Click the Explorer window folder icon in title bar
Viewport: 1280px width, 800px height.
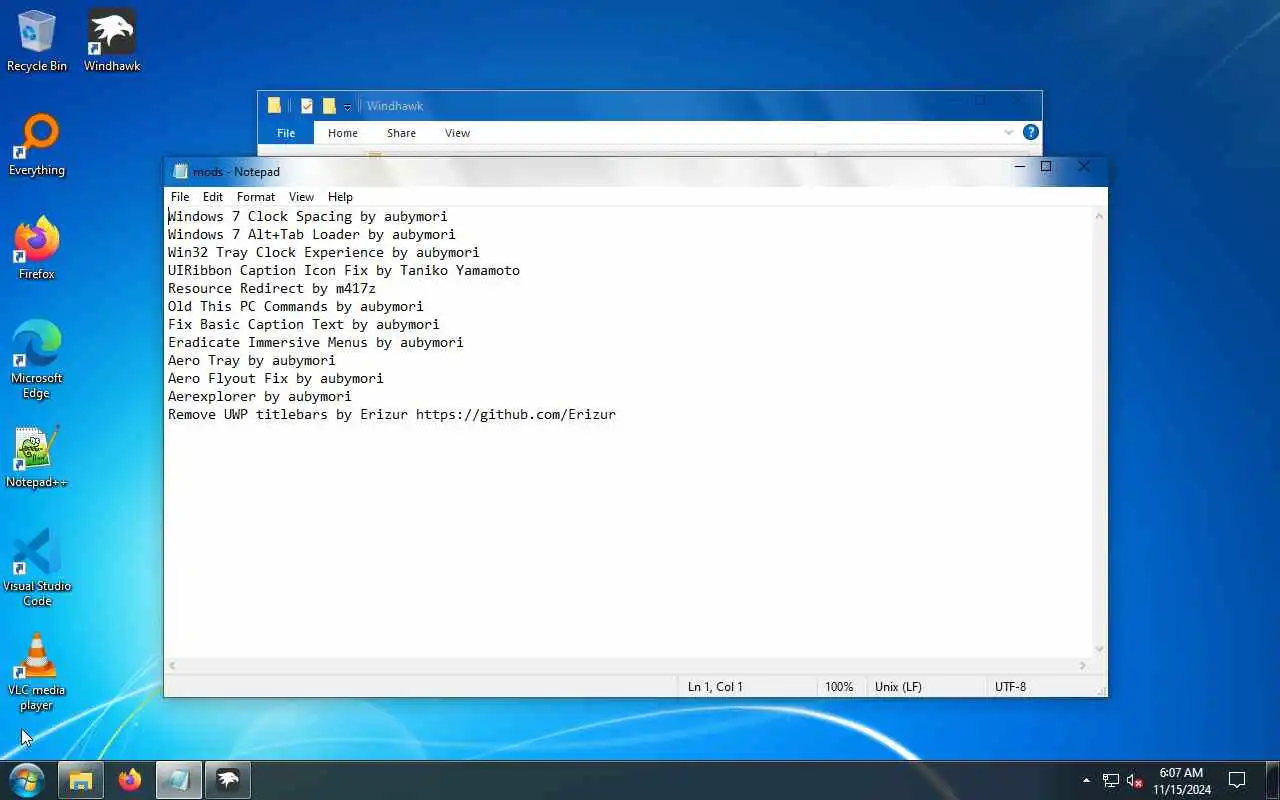[274, 106]
